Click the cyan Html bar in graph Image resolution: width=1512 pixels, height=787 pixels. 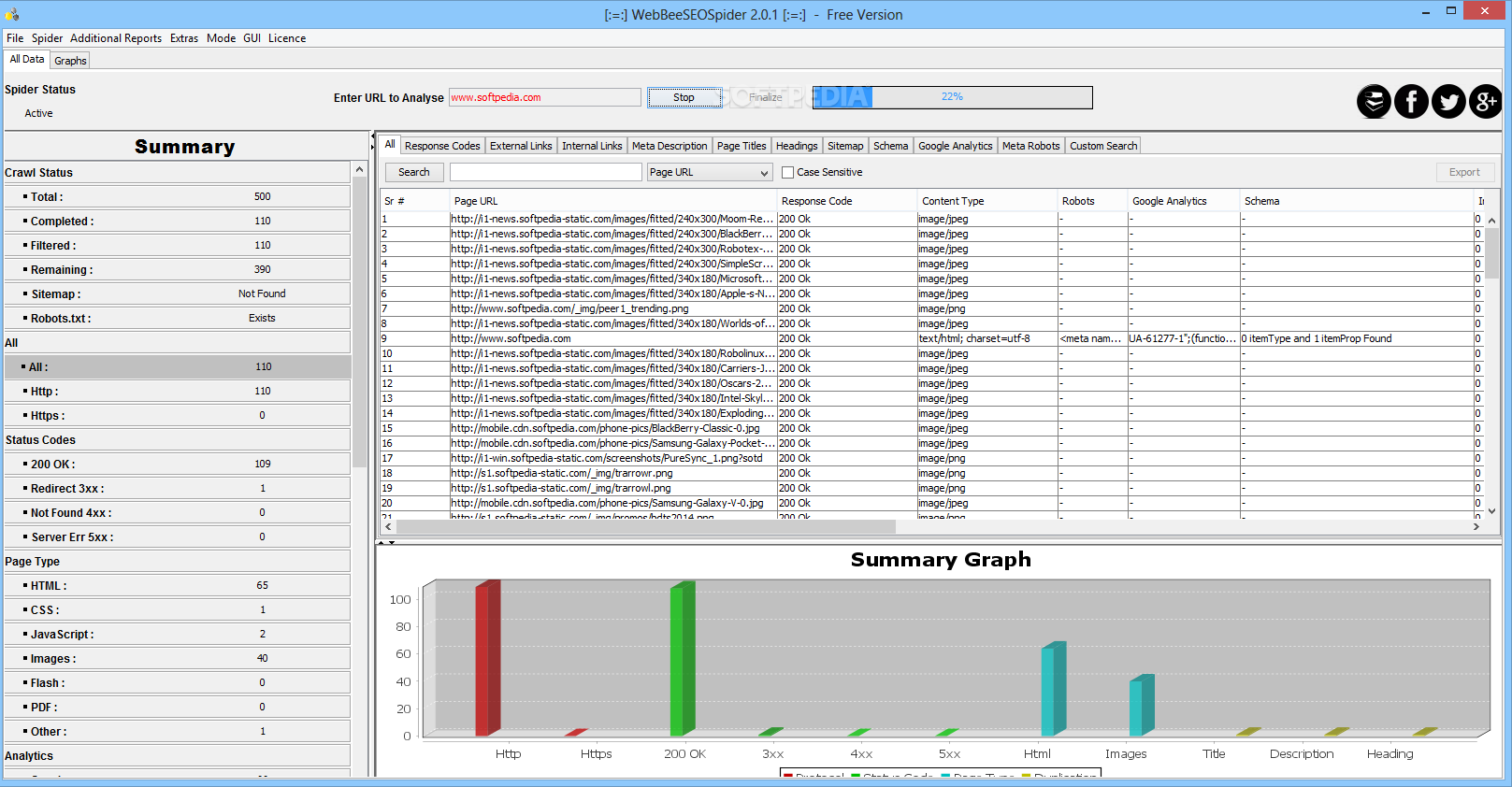pyautogui.click(x=1054, y=689)
